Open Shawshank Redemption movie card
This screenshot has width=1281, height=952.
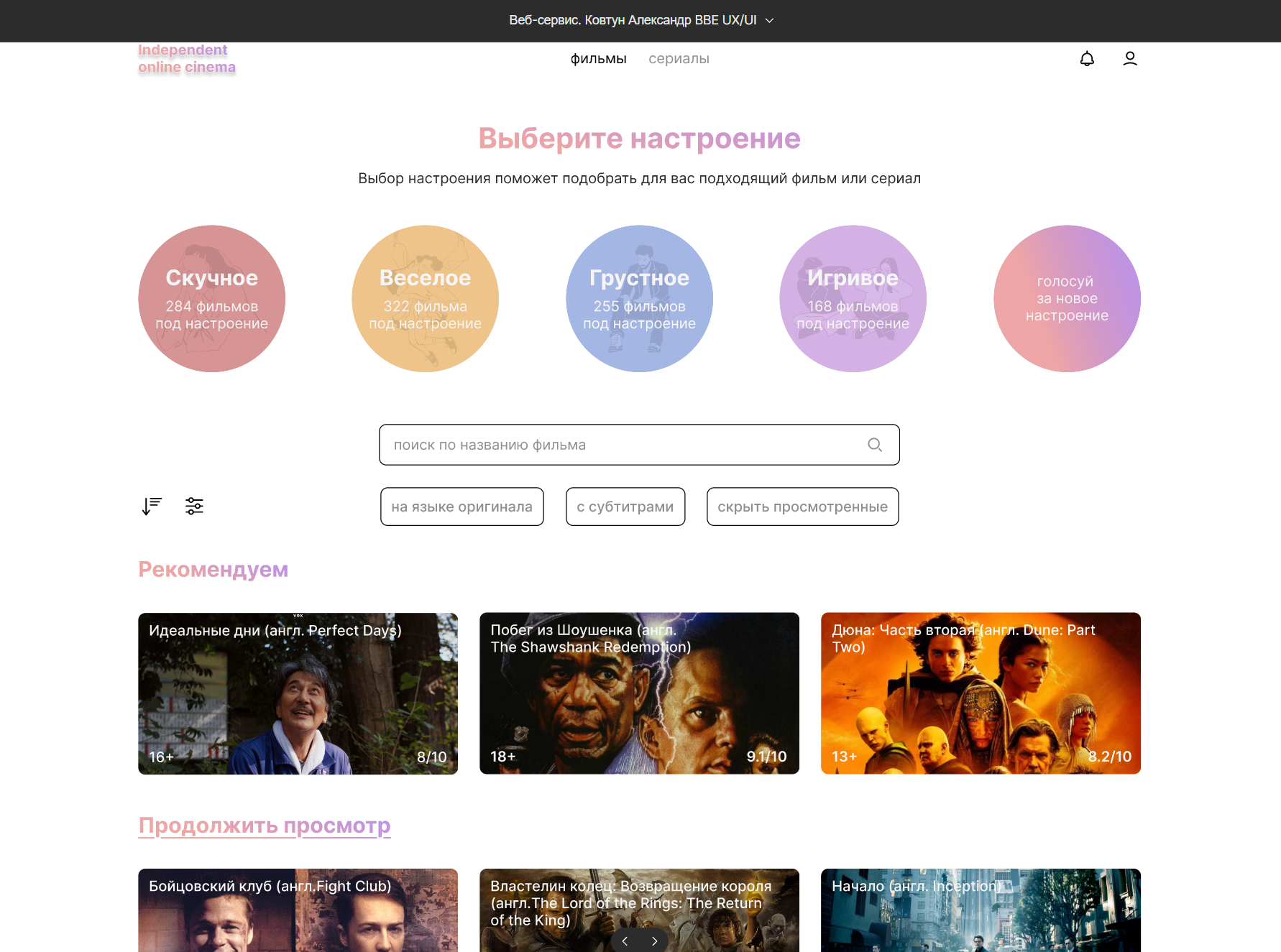640,693
